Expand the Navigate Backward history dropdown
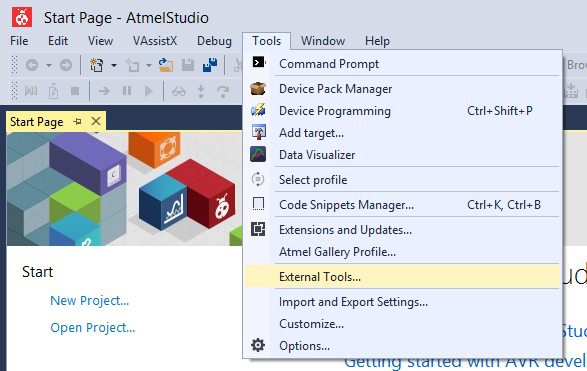This screenshot has height=371, width=587. [49, 66]
